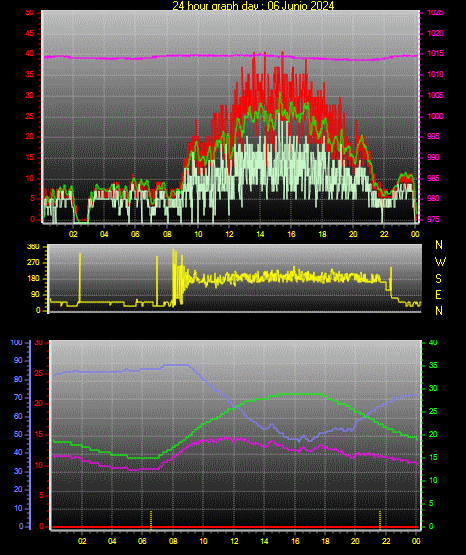The width and height of the screenshot is (466, 555).
Task: Click the E compass label beside wind direction graph
Action: coord(438,295)
